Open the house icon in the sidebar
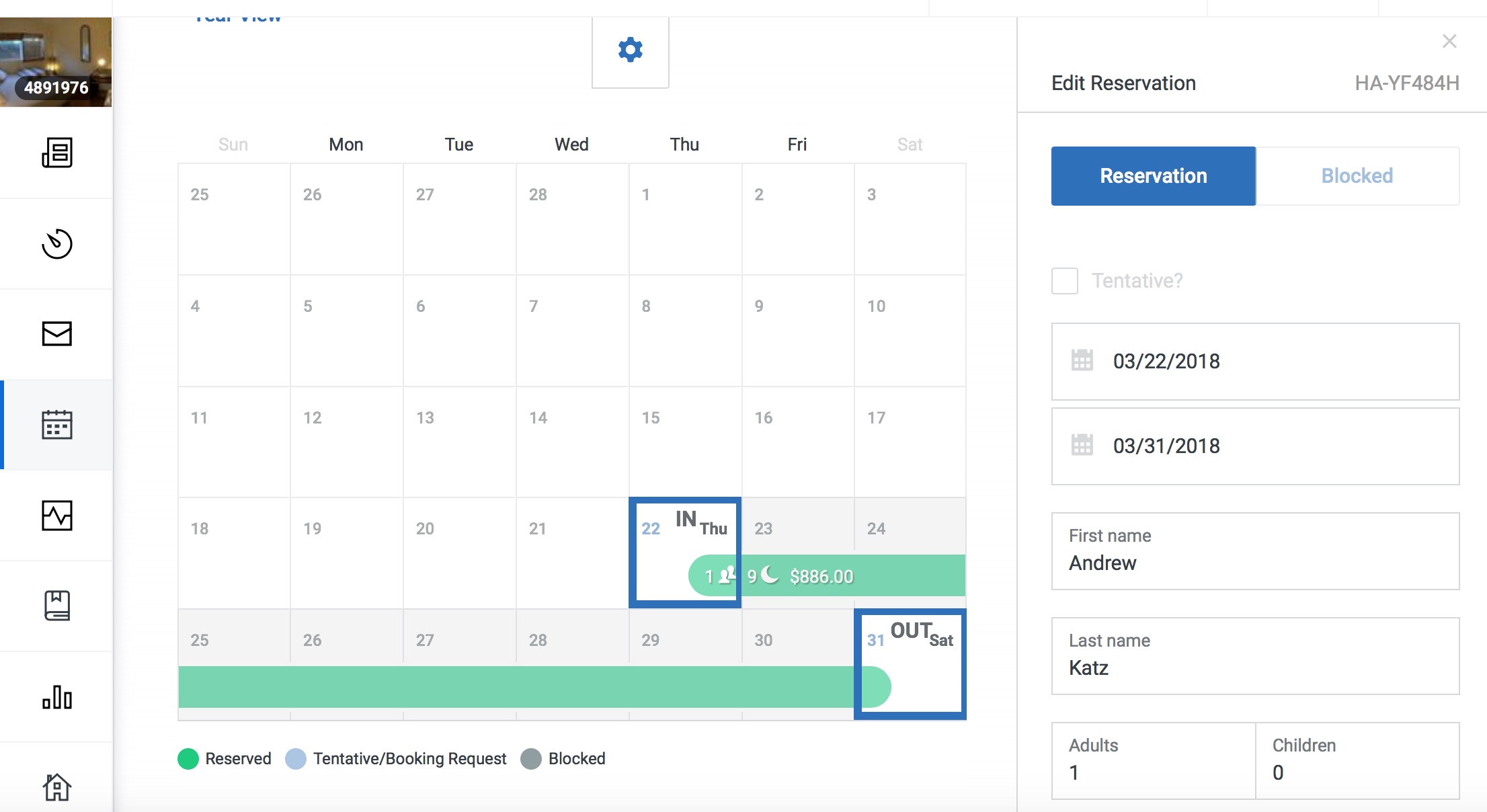Screen dimensions: 1487x812 point(57,787)
